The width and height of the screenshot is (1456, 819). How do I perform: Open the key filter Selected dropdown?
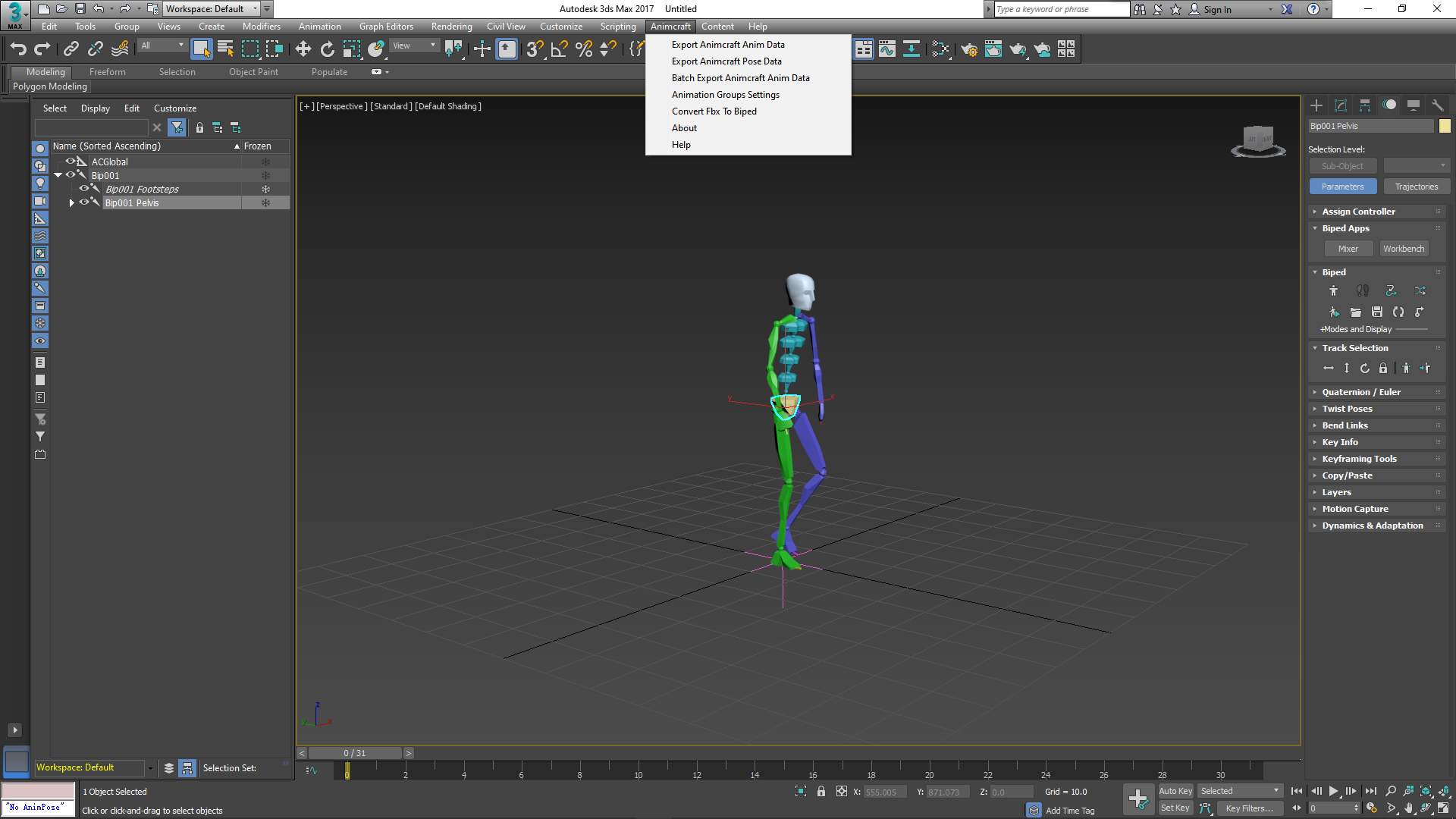coord(1239,791)
